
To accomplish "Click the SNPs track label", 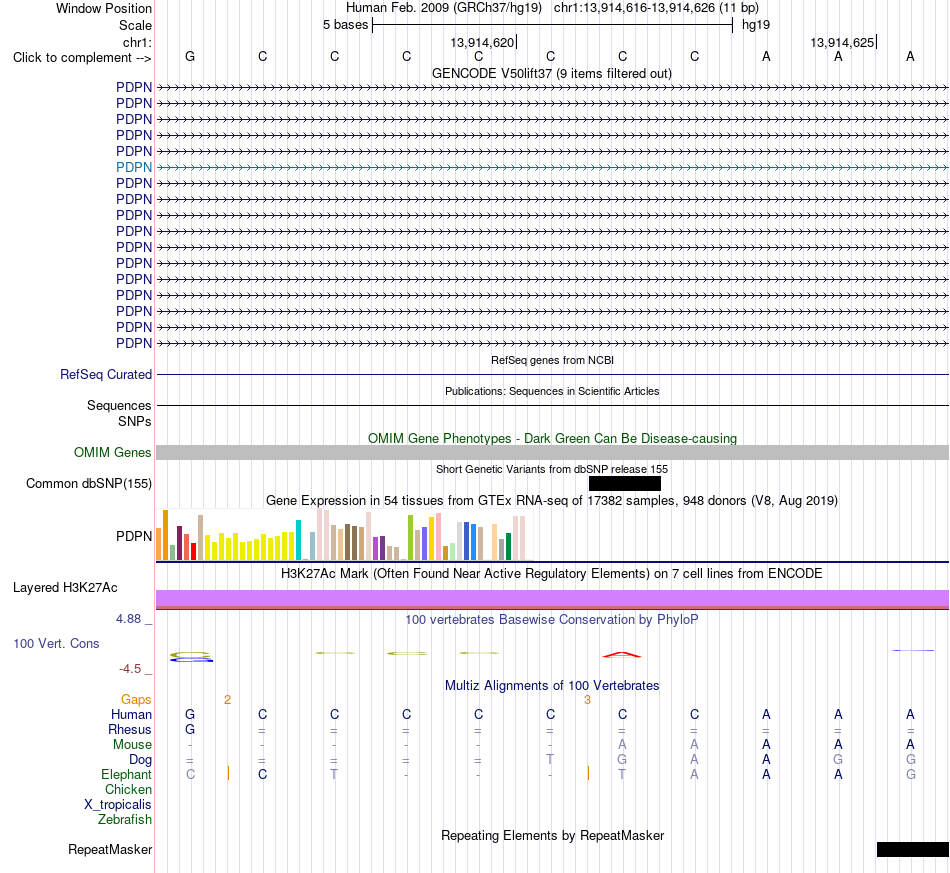I will 135,421.
